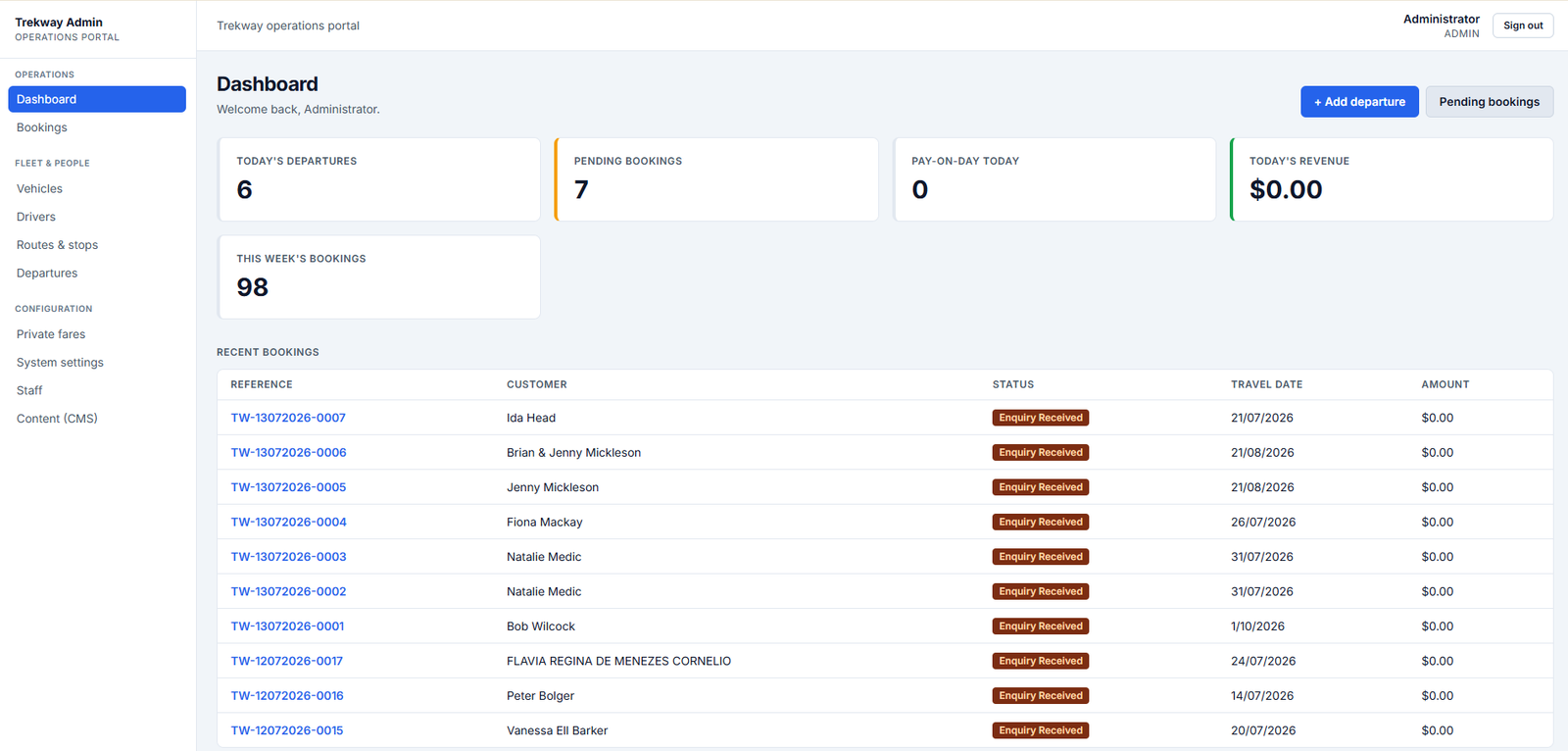The height and width of the screenshot is (751, 1568).
Task: Click the Travel Date column header
Action: (x=1267, y=384)
